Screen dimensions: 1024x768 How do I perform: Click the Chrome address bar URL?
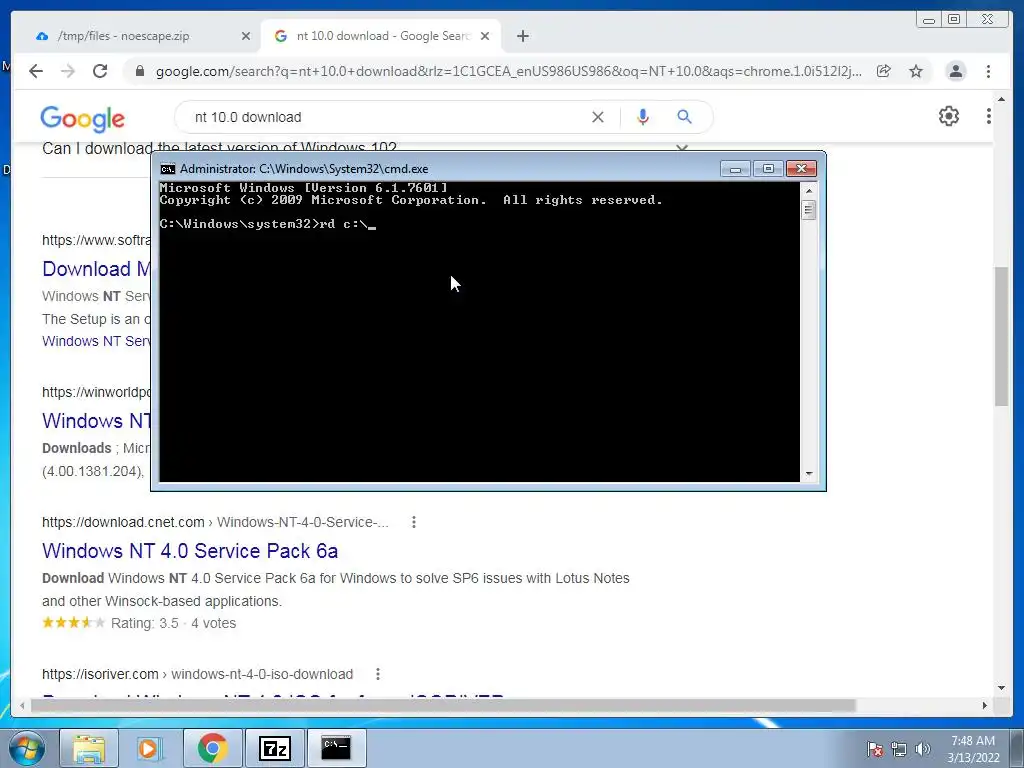pyautogui.click(x=508, y=71)
